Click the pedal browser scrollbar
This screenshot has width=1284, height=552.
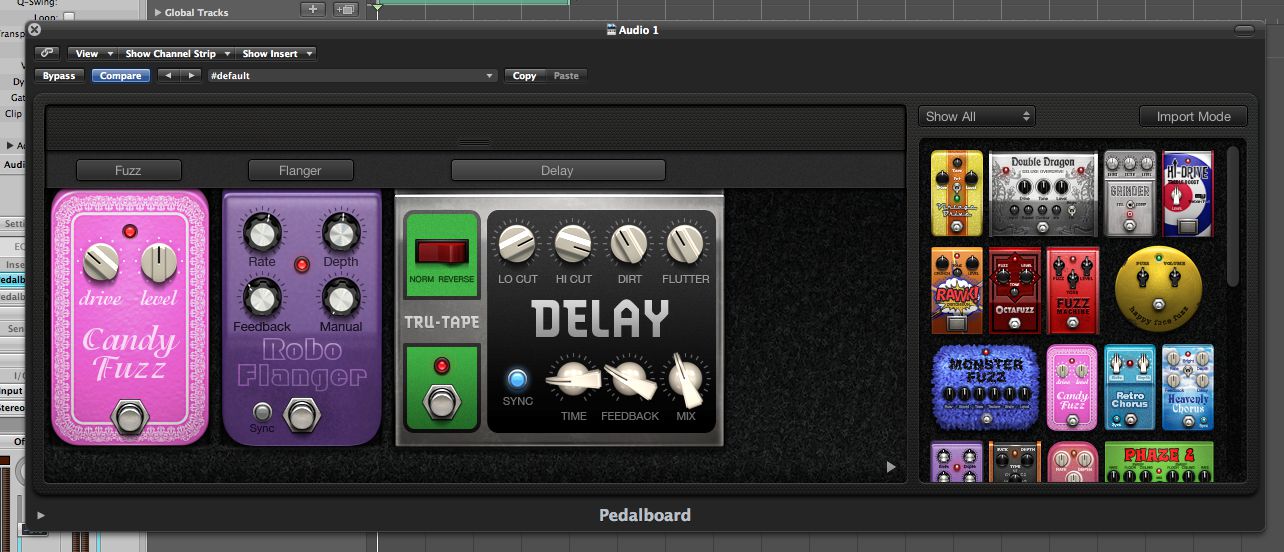(1232, 217)
